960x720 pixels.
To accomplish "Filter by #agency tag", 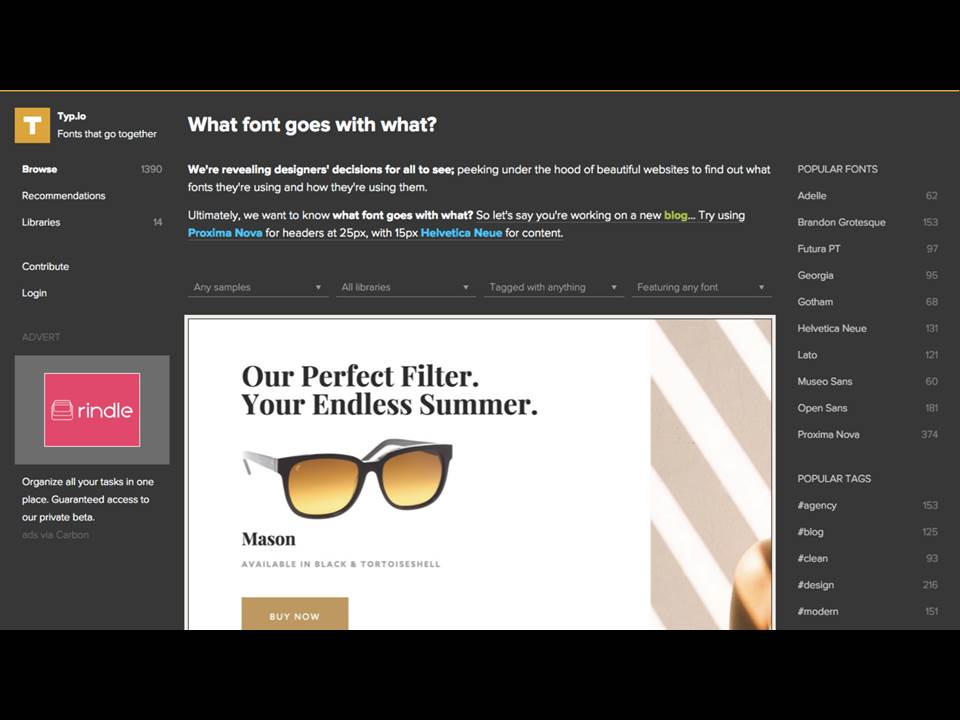I will tap(817, 506).
